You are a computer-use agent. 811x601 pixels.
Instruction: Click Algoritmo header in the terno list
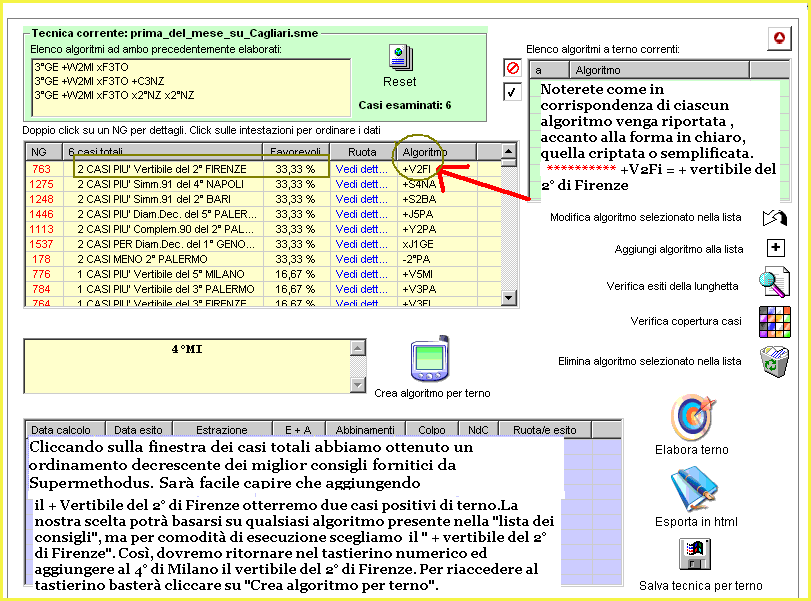(659, 70)
